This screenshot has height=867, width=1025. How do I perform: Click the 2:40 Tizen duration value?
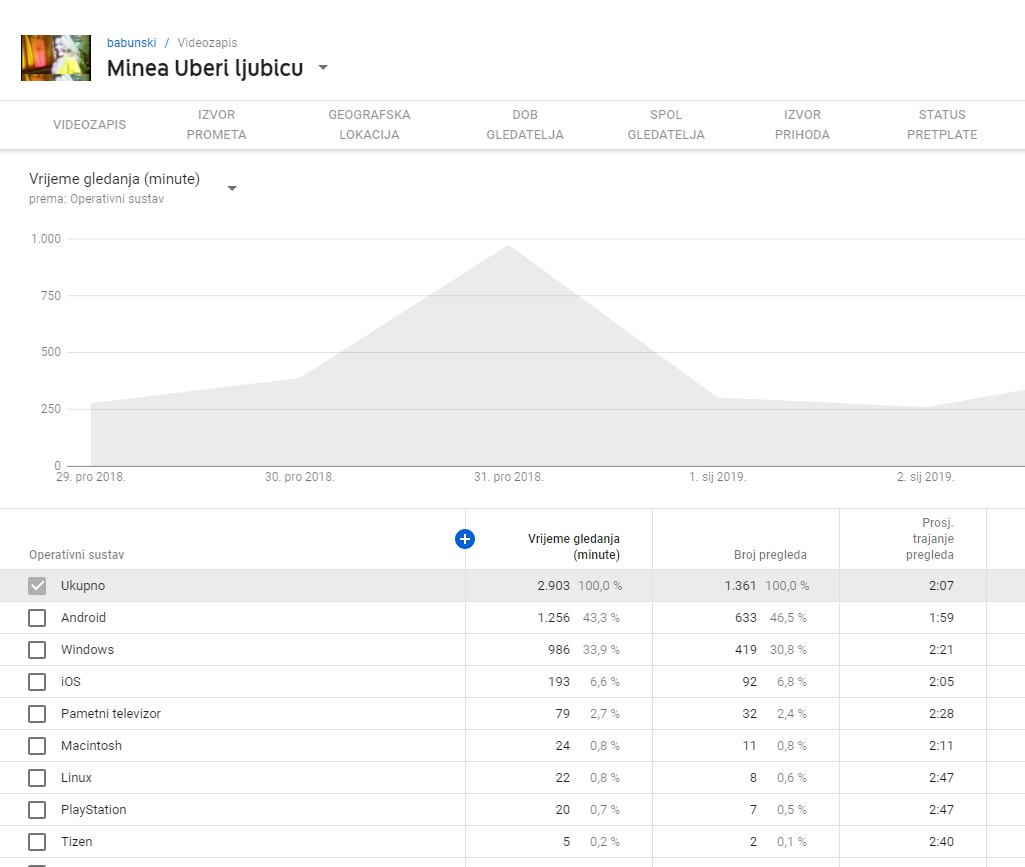(941, 842)
